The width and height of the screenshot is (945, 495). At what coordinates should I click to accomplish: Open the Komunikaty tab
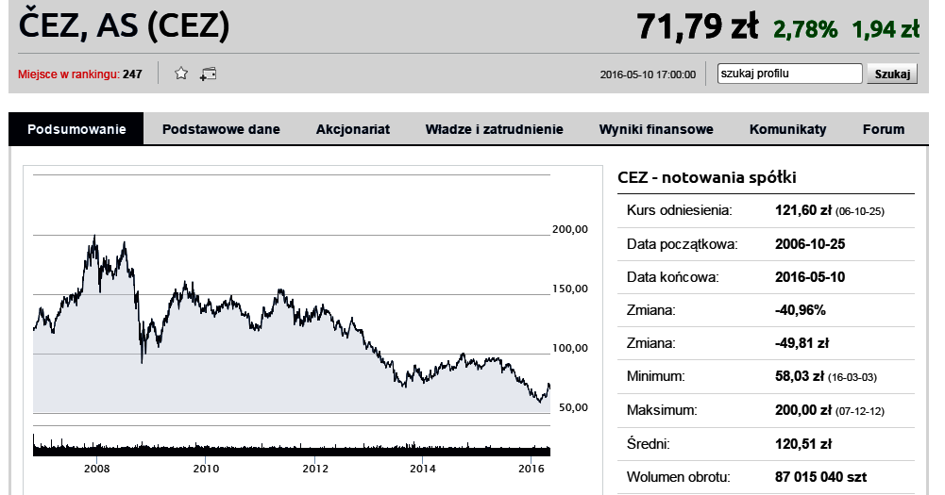[x=788, y=129]
